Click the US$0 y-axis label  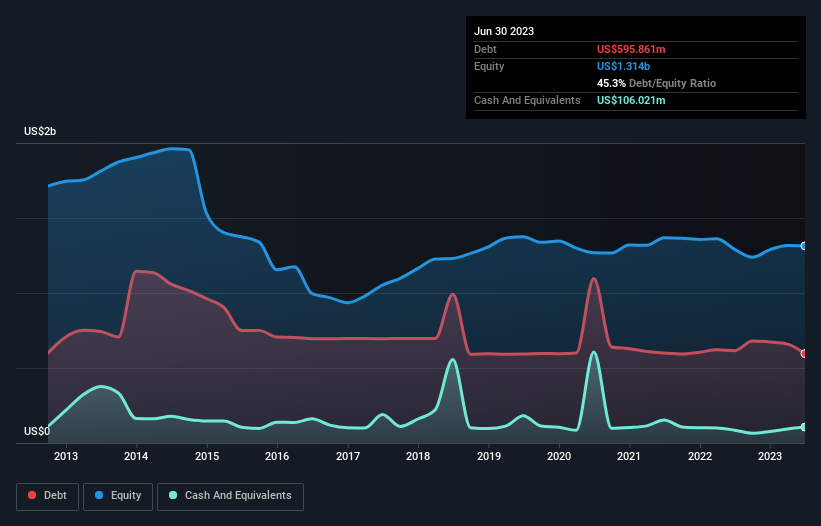[37, 431]
